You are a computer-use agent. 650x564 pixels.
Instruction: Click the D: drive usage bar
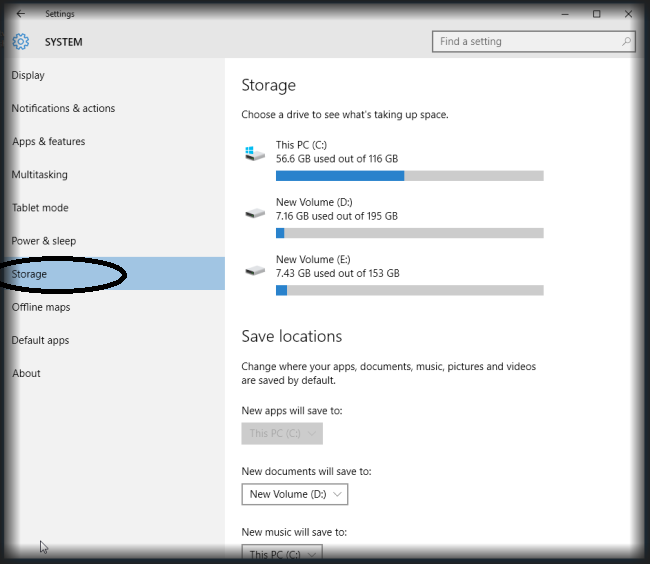[x=410, y=233]
